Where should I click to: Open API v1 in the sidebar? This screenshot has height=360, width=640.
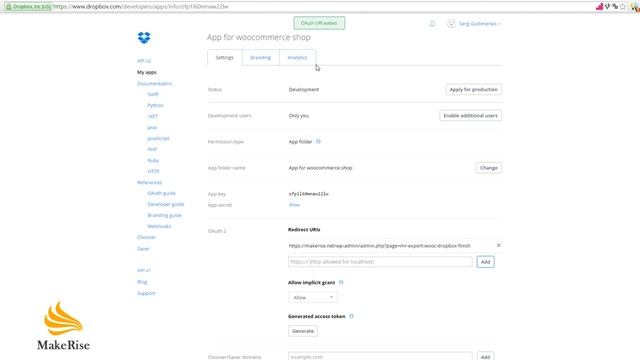(144, 270)
